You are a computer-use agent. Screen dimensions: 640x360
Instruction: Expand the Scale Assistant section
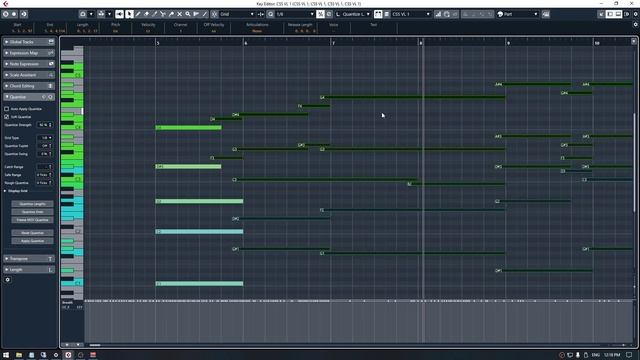[29, 75]
